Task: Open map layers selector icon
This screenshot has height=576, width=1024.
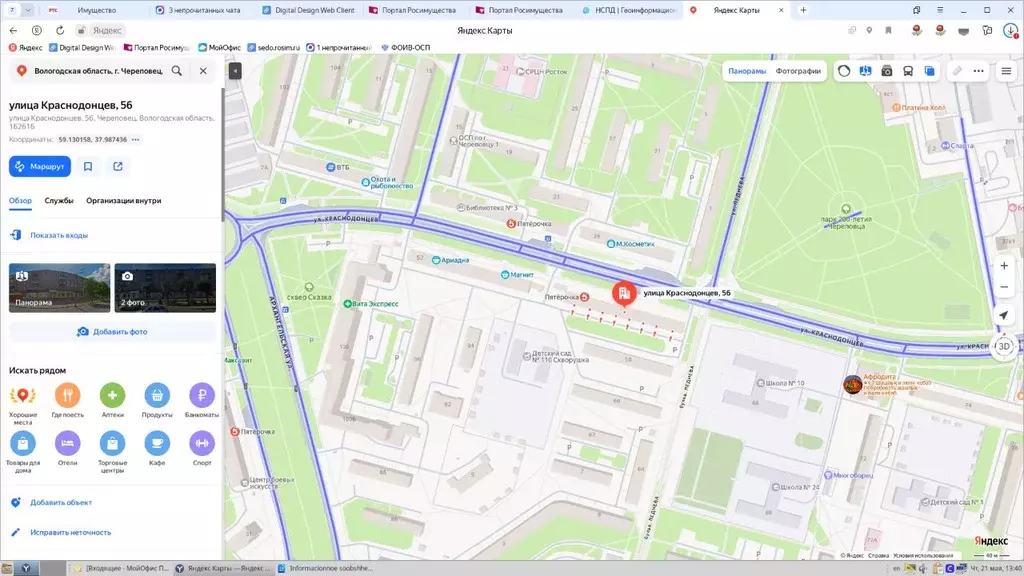Action: [929, 71]
